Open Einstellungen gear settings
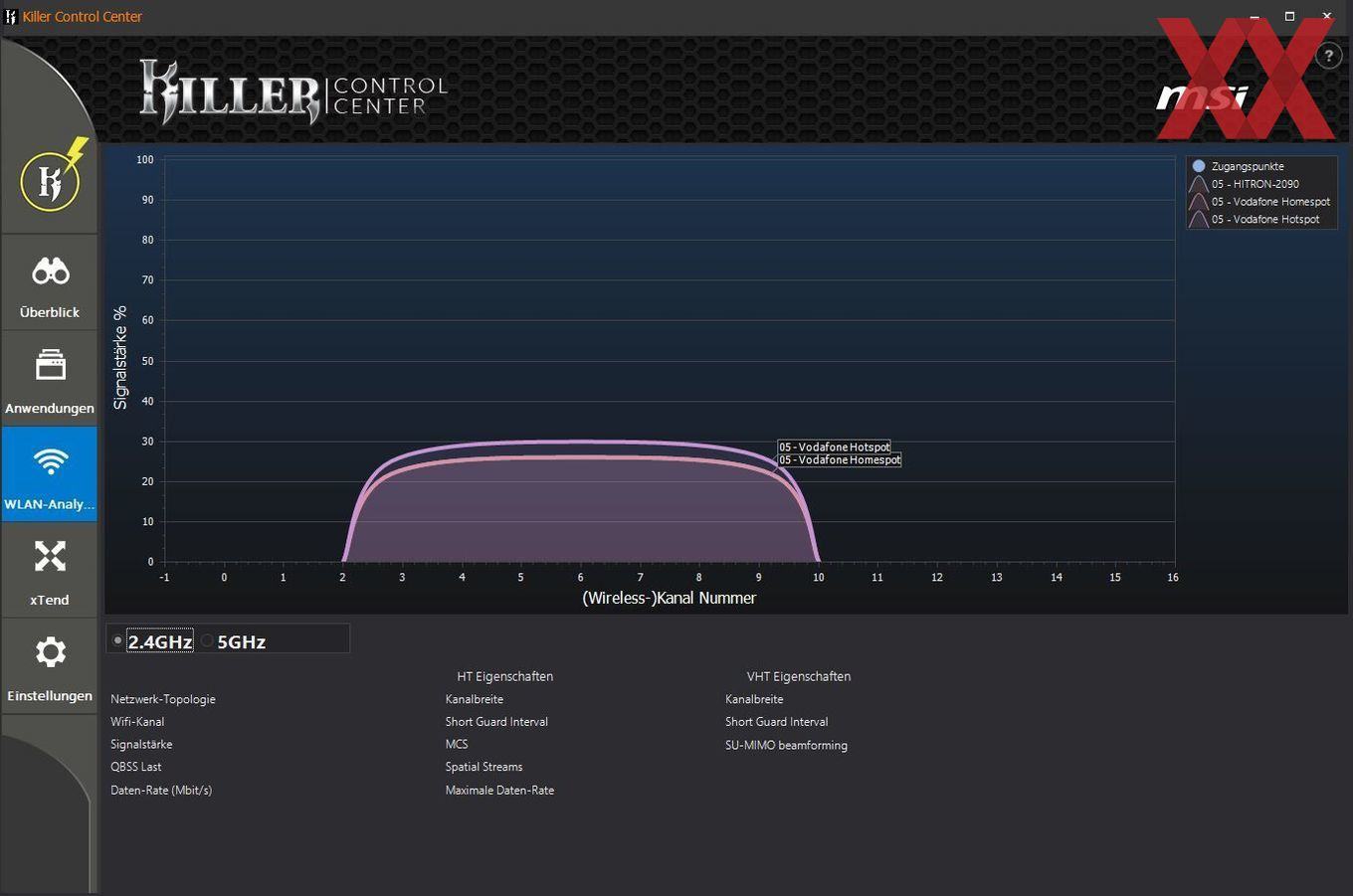The height and width of the screenshot is (896, 1353). tap(50, 666)
